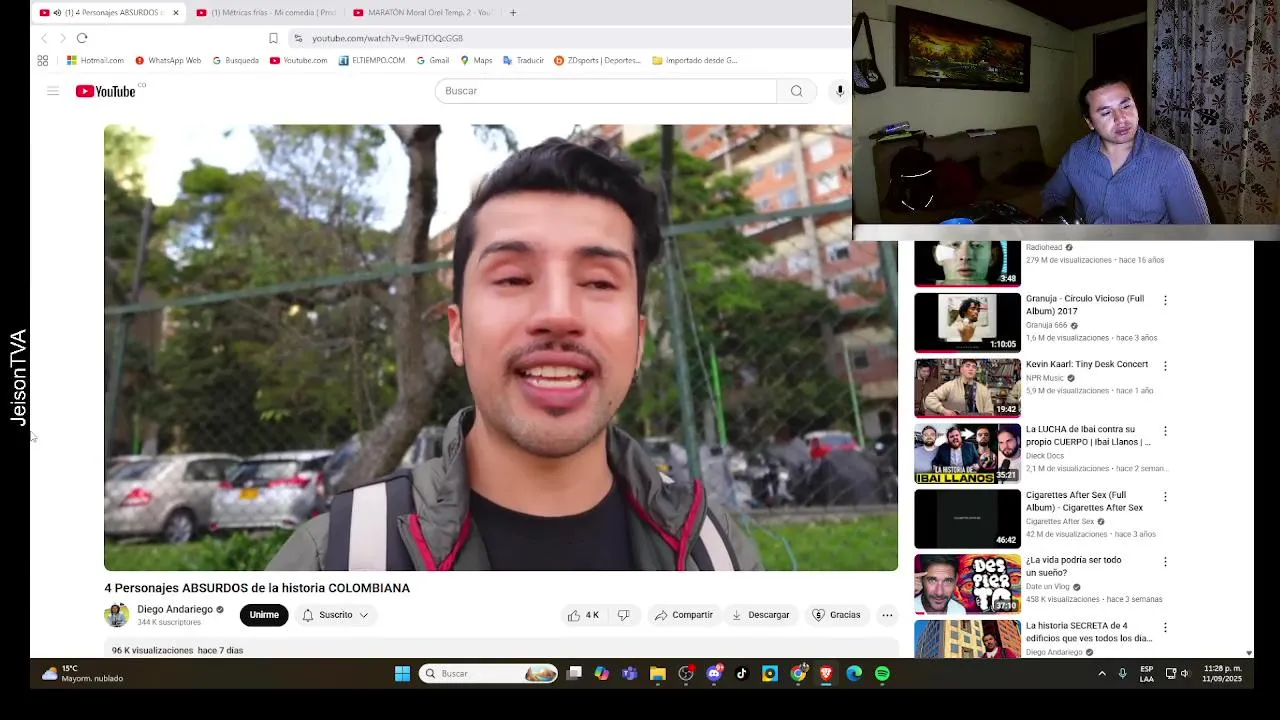The width and height of the screenshot is (1280, 720).
Task: Open Task View from the taskbar
Action: coord(574,674)
